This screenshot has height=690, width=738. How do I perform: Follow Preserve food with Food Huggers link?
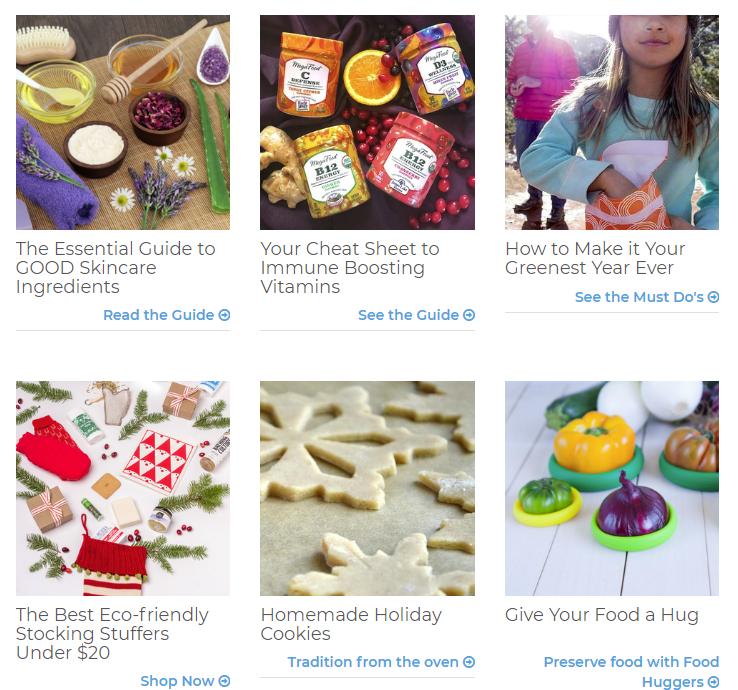[x=631, y=672]
